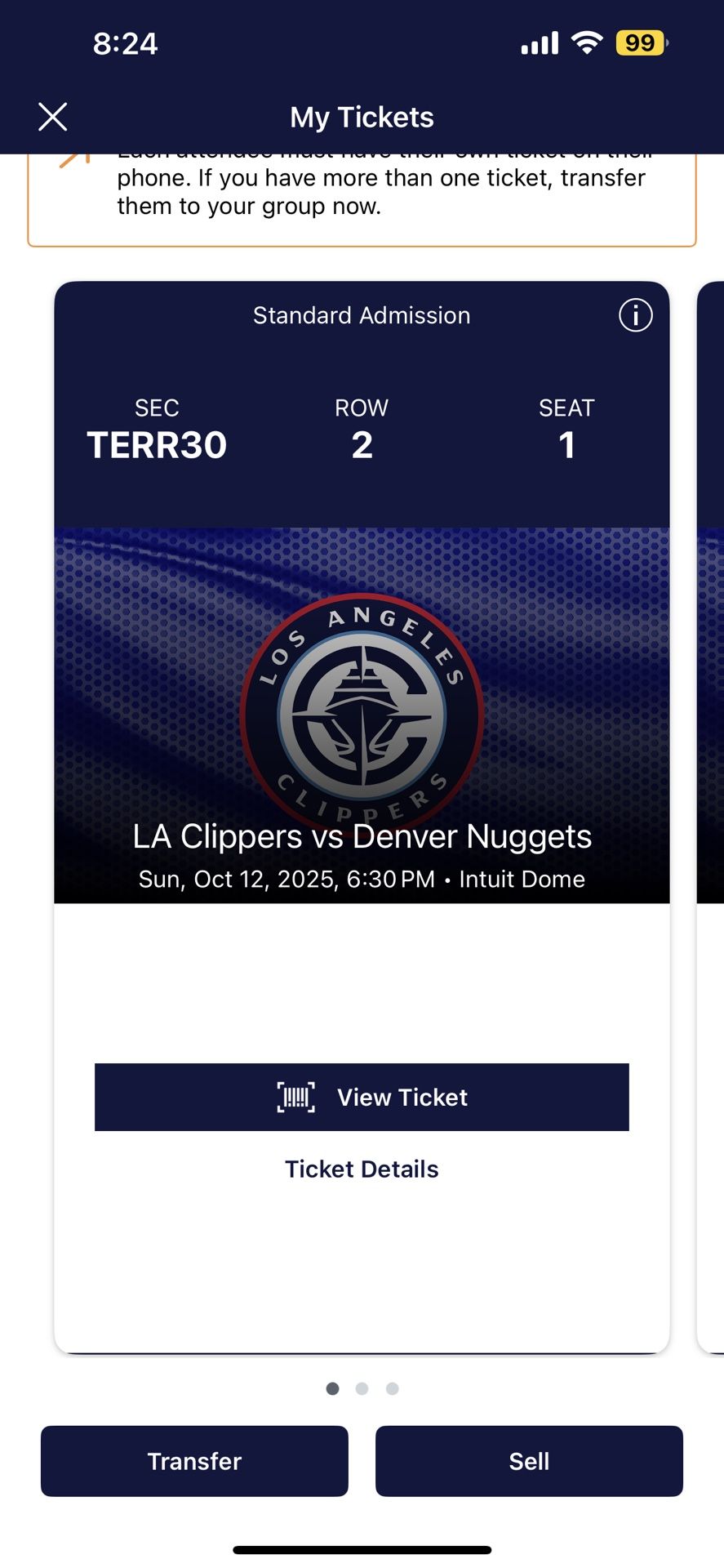This screenshot has width=724, height=1568.
Task: Open ticket info circle icon
Action: [x=635, y=315]
